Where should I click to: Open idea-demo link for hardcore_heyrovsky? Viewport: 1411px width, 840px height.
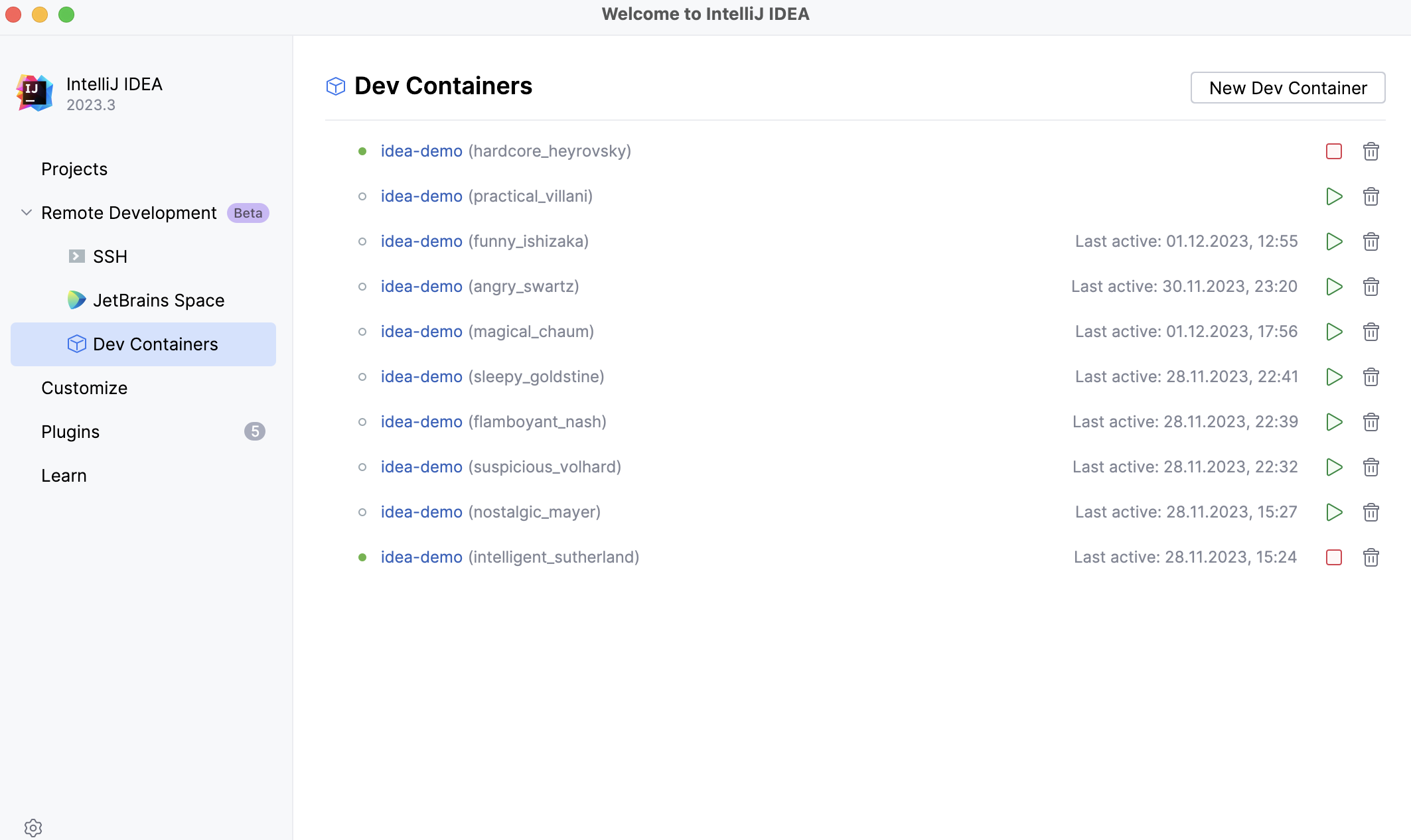421,151
